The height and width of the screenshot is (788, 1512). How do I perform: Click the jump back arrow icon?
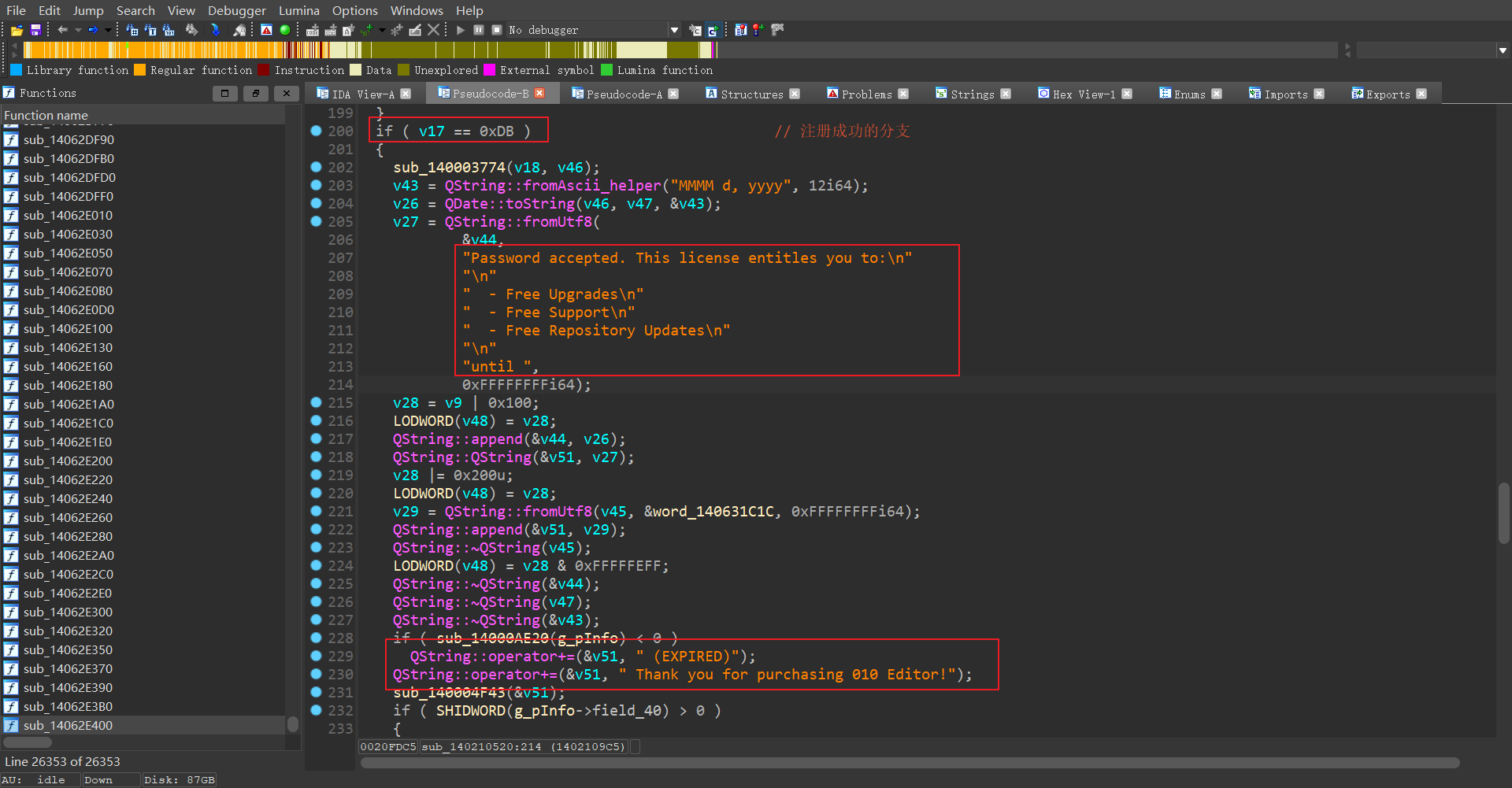point(62,30)
